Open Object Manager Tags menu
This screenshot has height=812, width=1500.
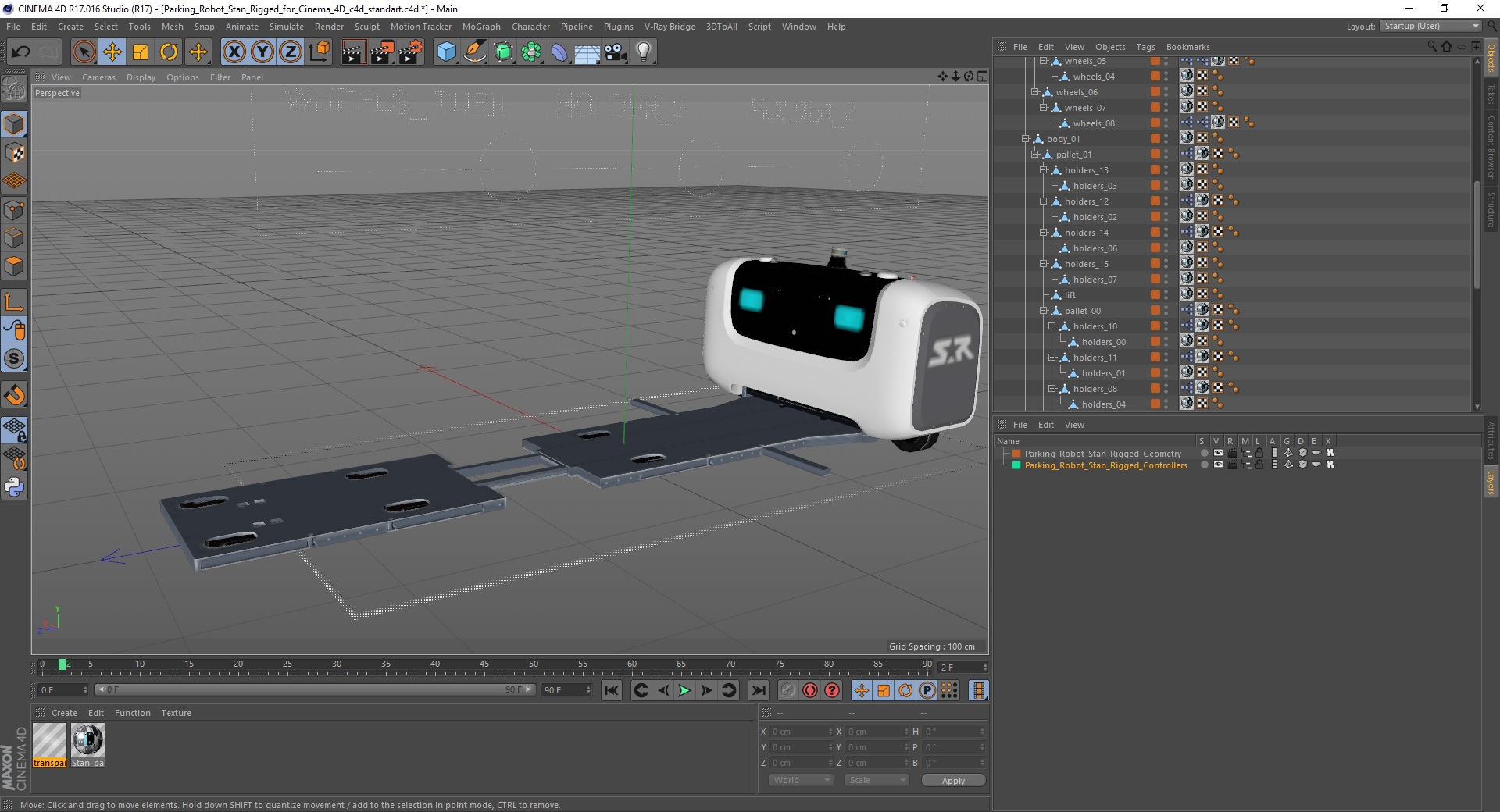[1145, 47]
